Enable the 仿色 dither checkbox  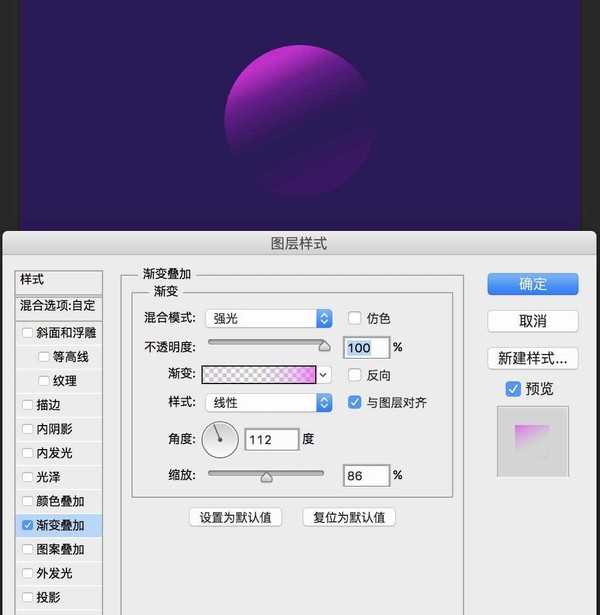click(354, 319)
